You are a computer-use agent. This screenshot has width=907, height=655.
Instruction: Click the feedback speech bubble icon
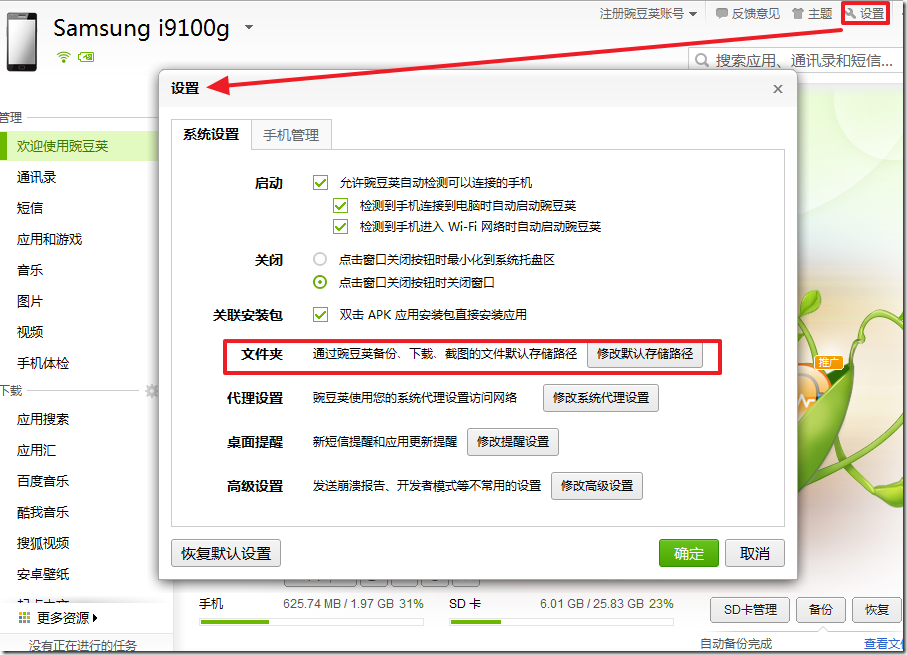(721, 13)
